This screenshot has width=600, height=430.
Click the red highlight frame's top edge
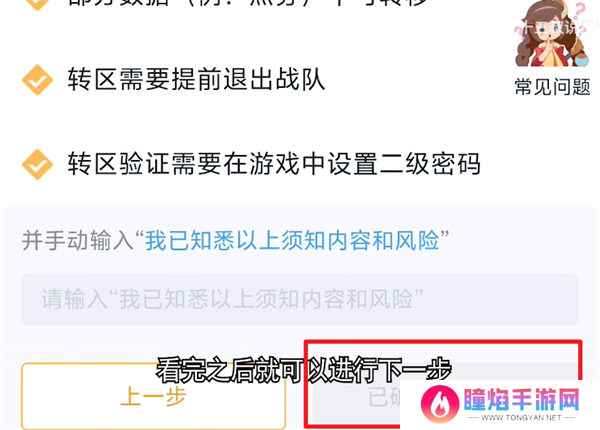pos(443,341)
